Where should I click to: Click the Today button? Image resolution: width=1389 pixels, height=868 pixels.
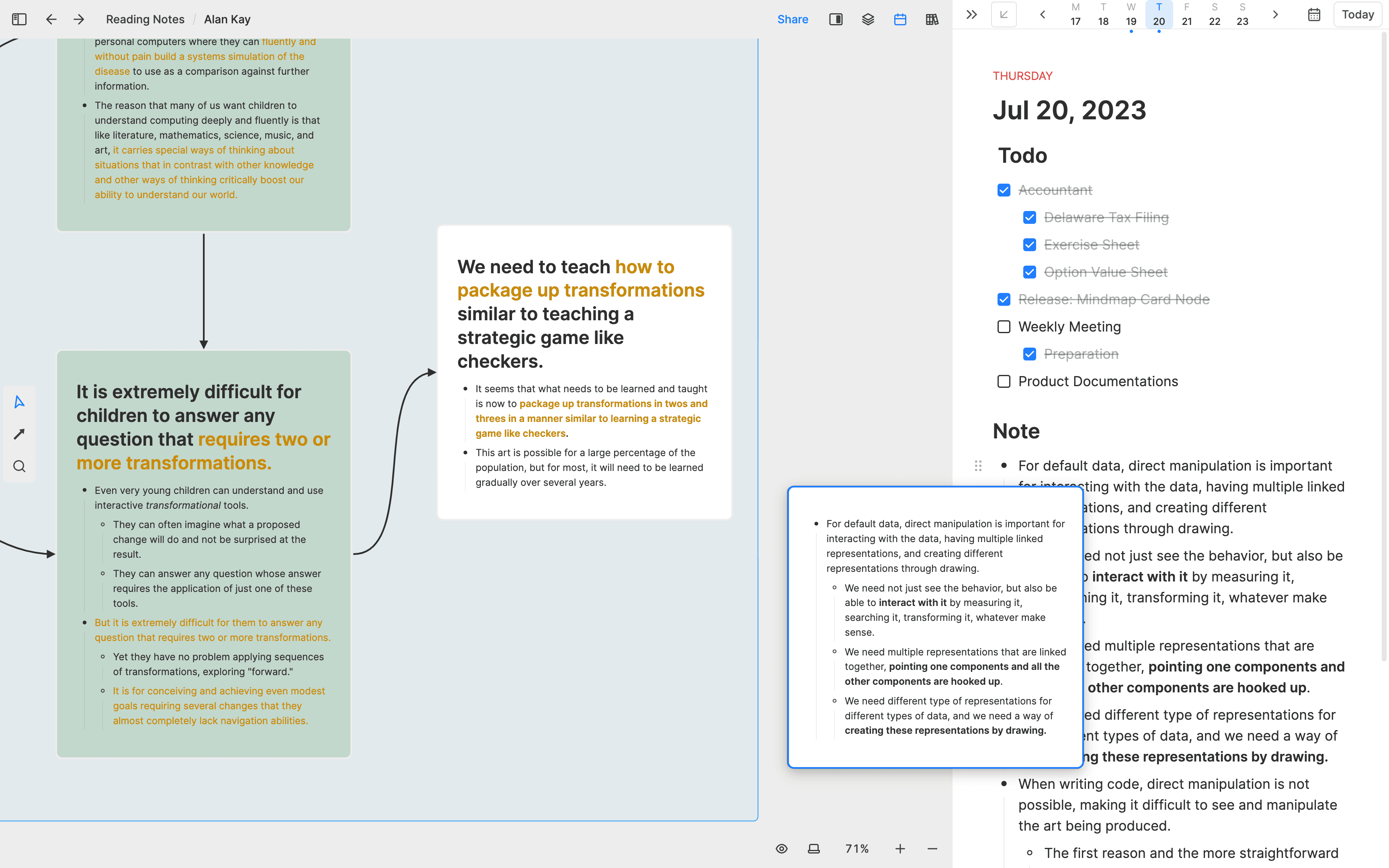click(1357, 14)
